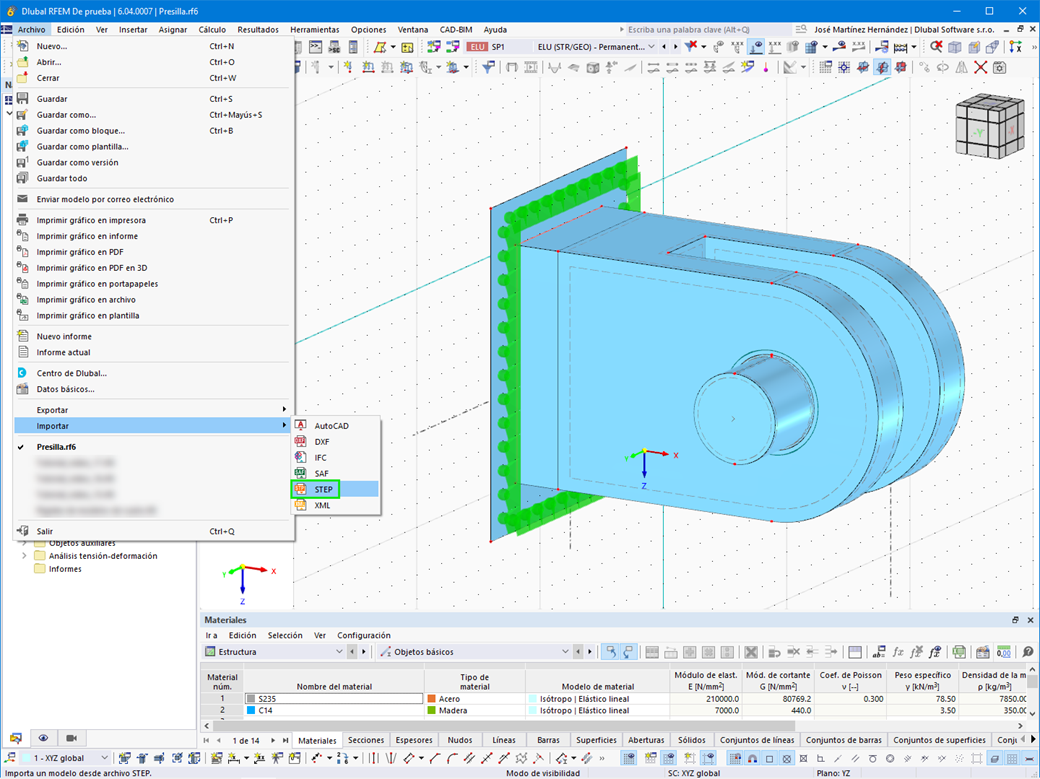The image size is (1040, 779).
Task: Open the CAD-BIM menu
Action: [x=456, y=29]
